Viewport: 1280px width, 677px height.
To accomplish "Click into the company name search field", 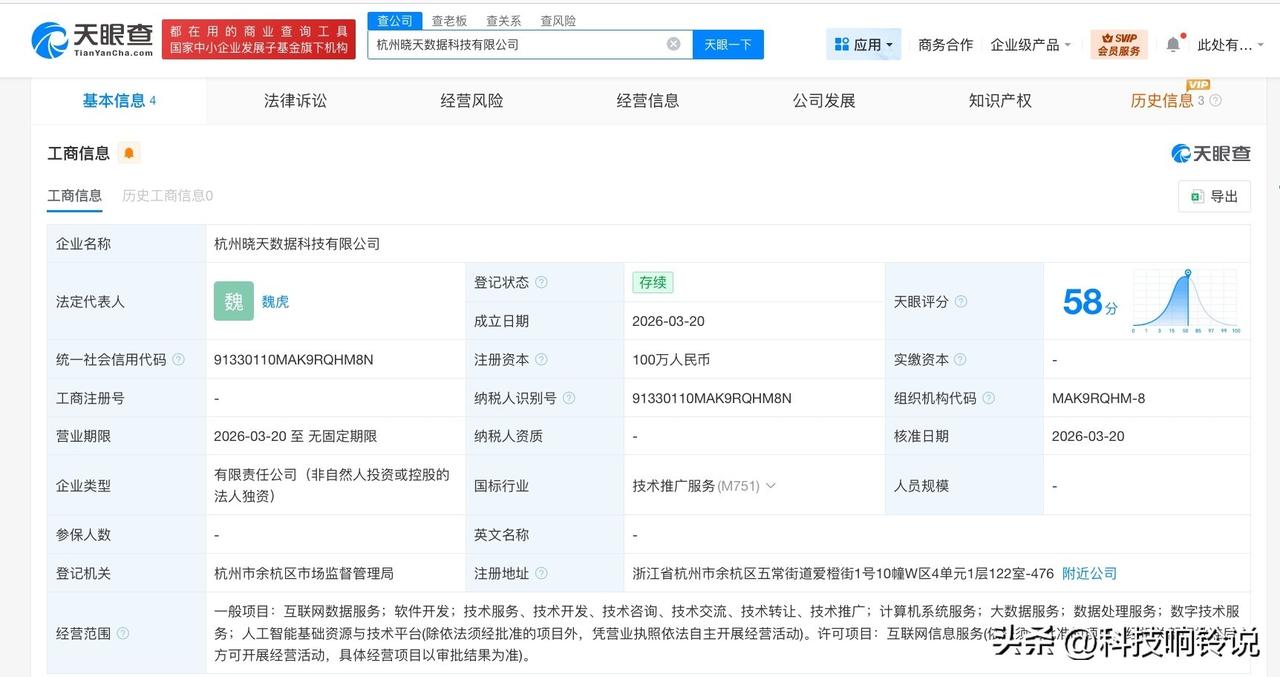I will 515,44.
